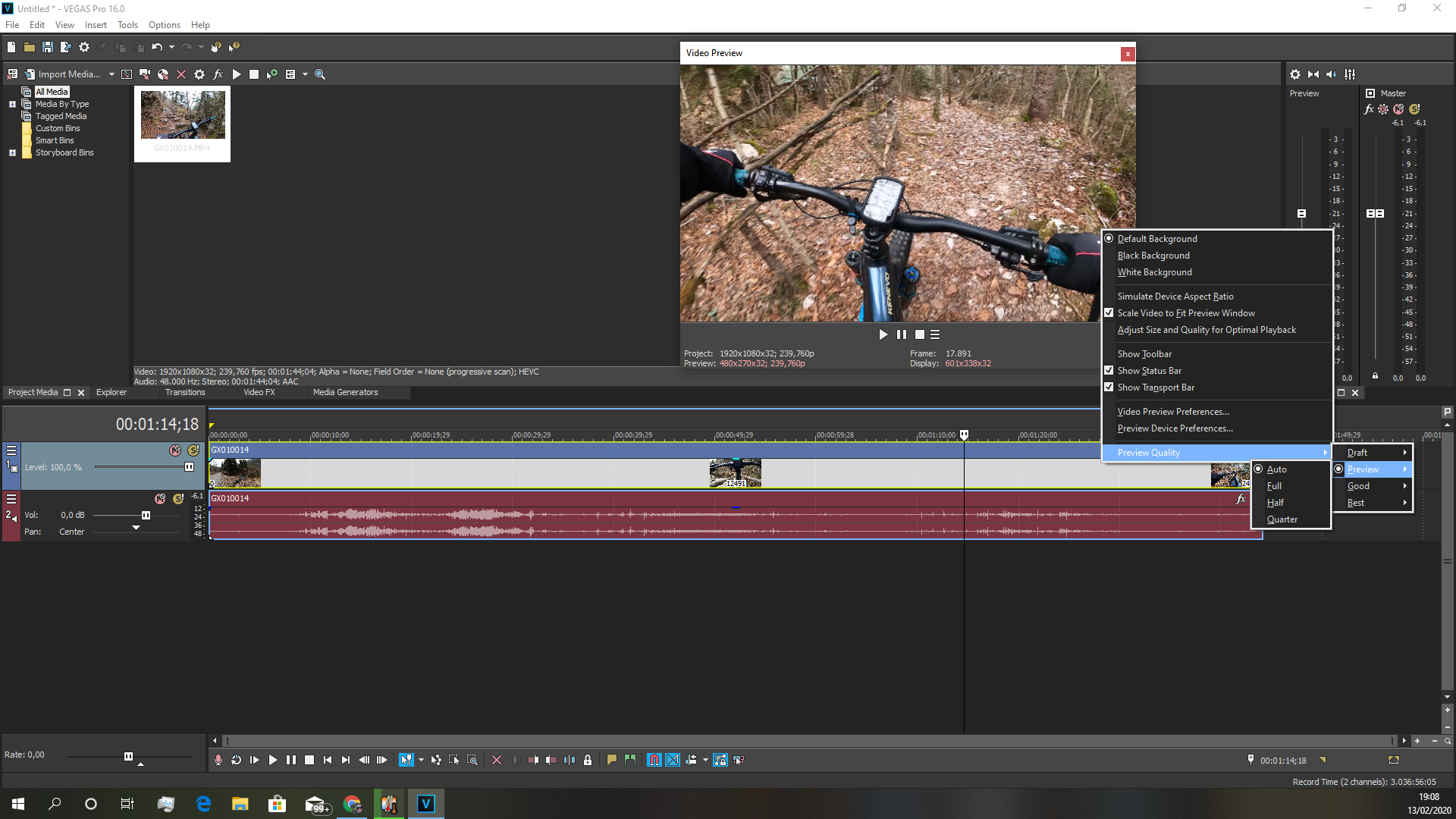Open the Tools menu
Image resolution: width=1456 pixels, height=819 pixels.
pyautogui.click(x=127, y=25)
